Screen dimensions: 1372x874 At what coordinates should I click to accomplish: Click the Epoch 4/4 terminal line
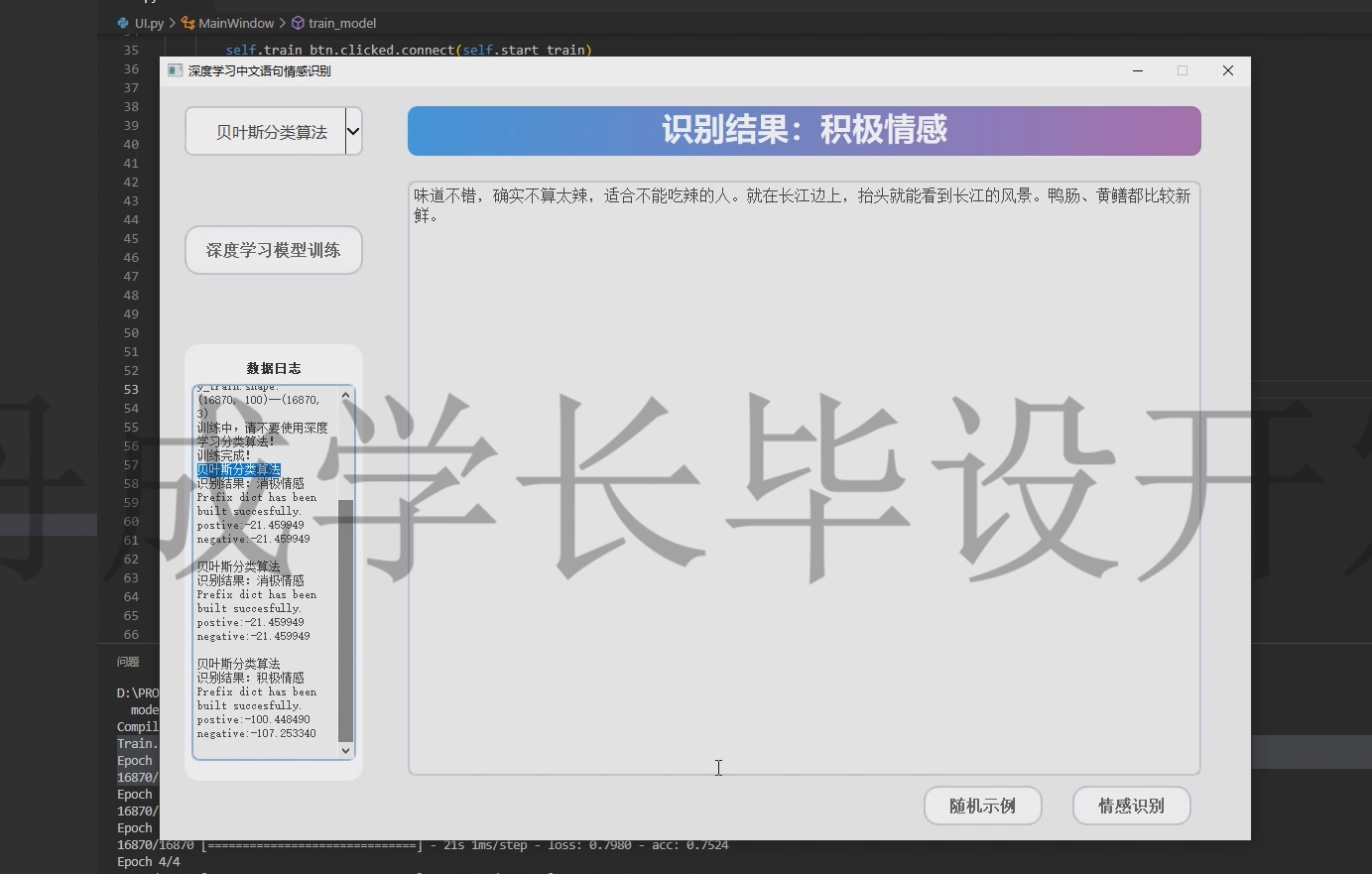coord(149,861)
